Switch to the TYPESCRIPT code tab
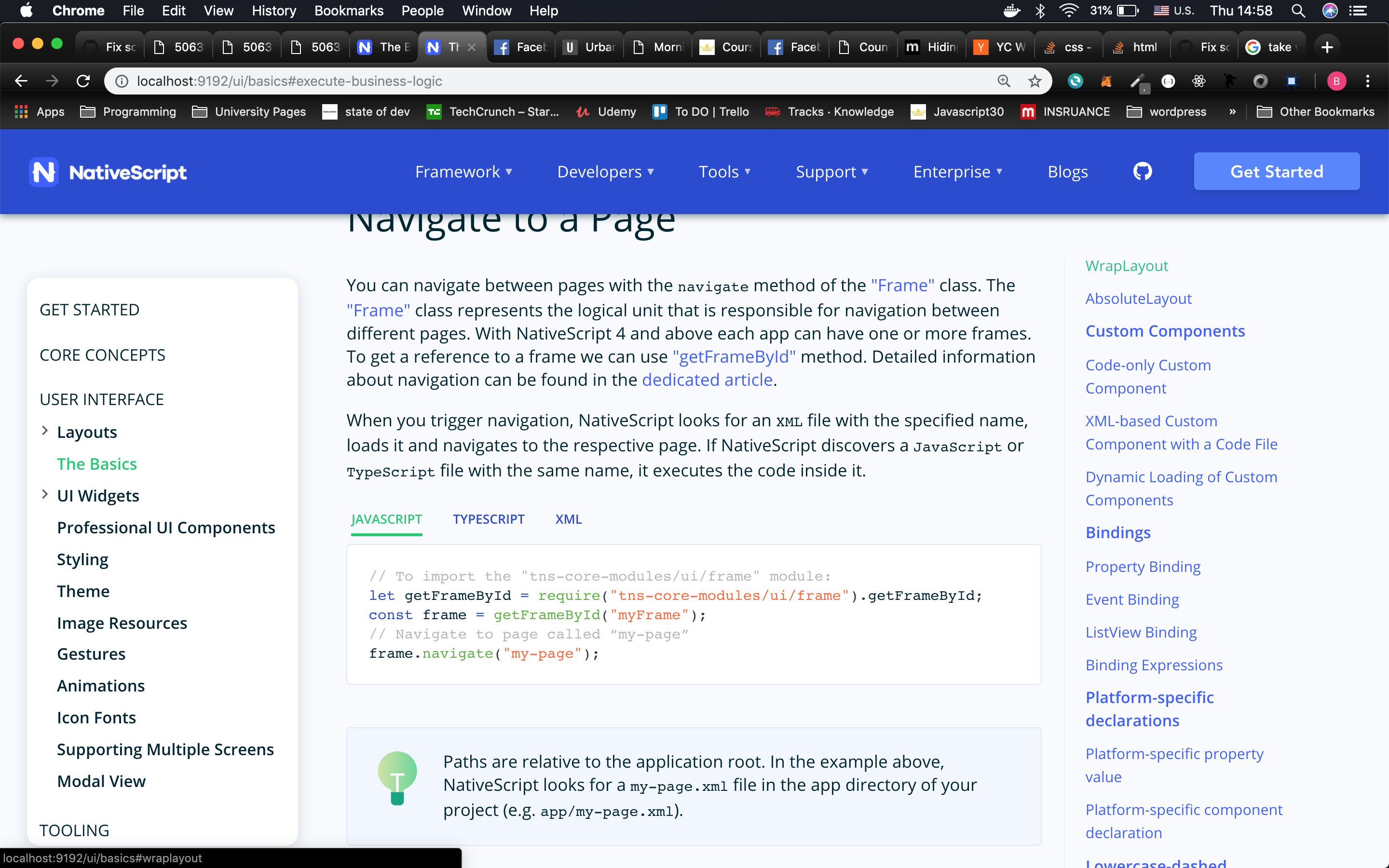Image resolution: width=1389 pixels, height=868 pixels. pos(488,519)
